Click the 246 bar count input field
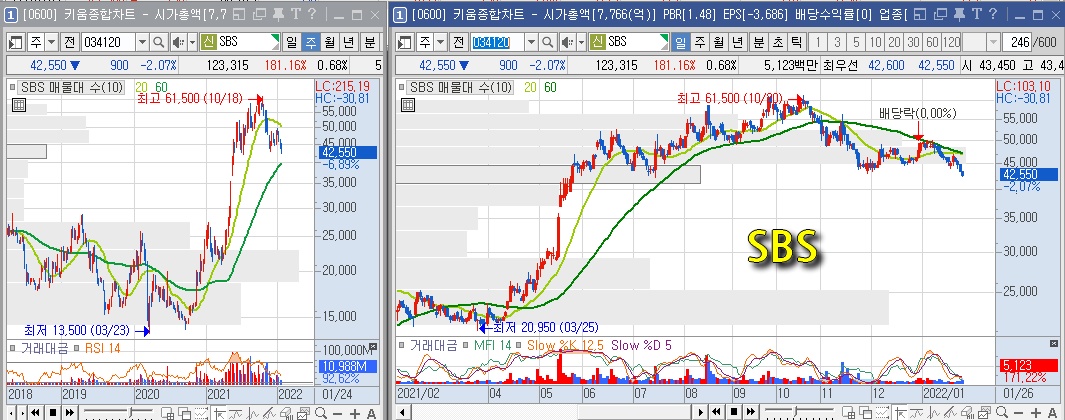This screenshot has width=1065, height=420. pos(1017,42)
